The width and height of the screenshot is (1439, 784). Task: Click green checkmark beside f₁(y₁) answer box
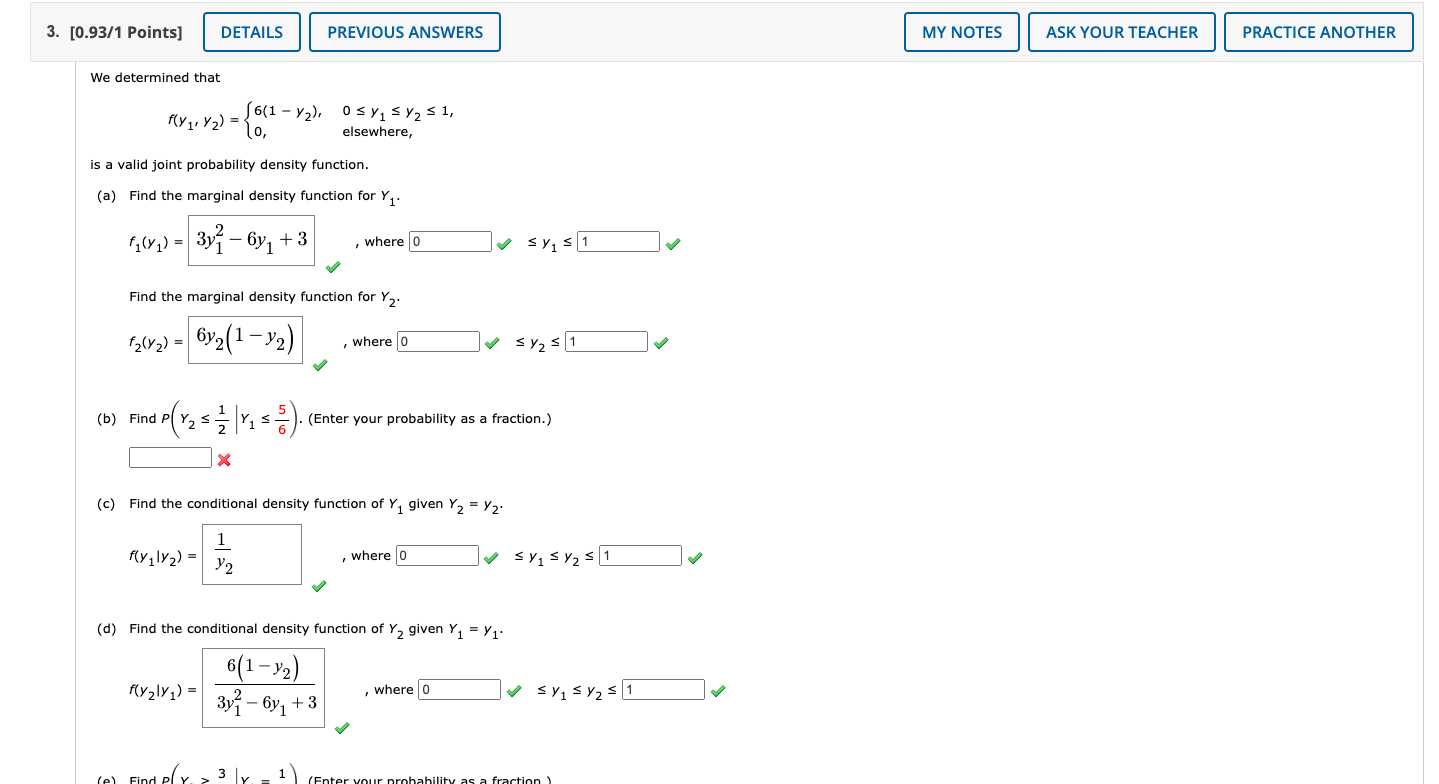pos(331,267)
